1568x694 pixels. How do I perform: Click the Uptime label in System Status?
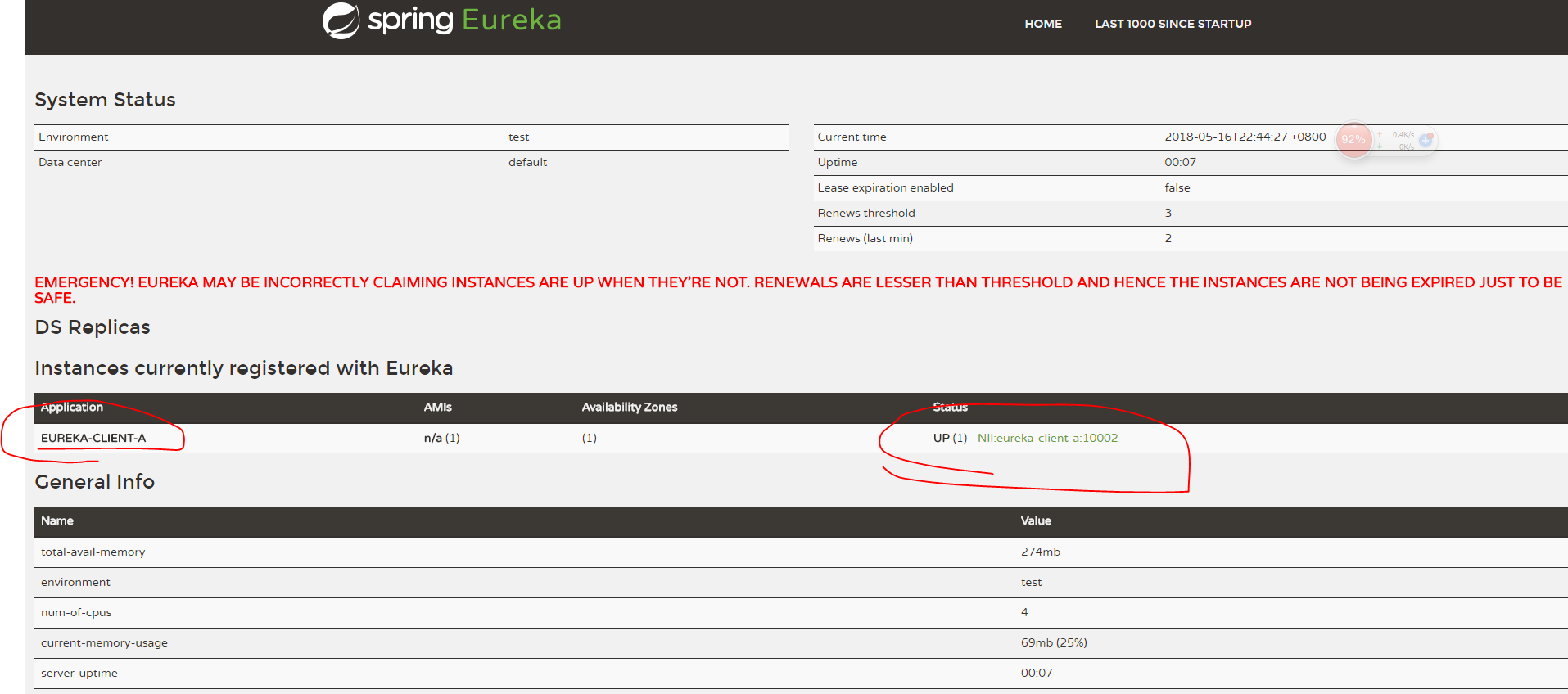point(837,162)
